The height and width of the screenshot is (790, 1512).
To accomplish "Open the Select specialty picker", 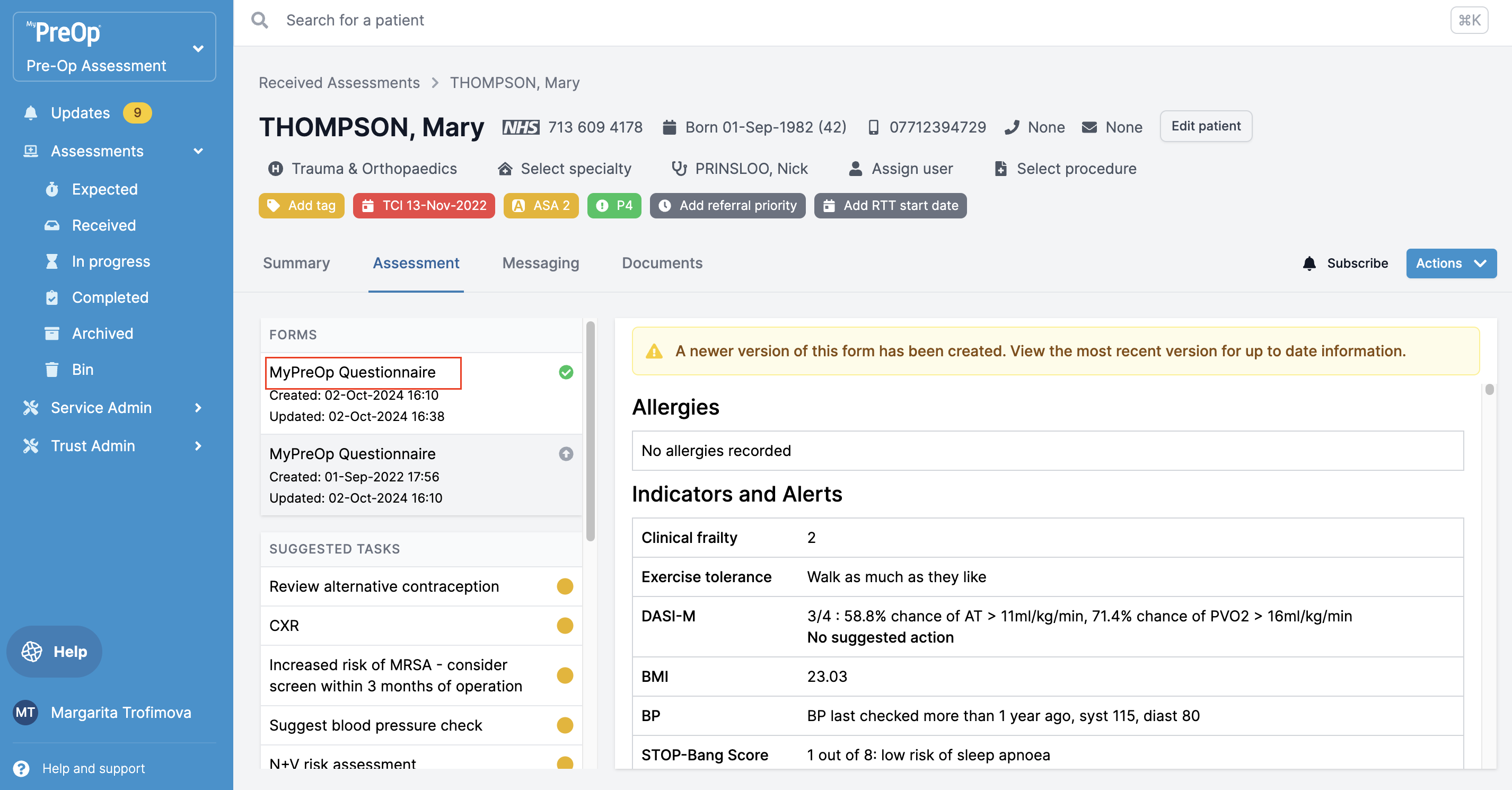I will pos(565,169).
